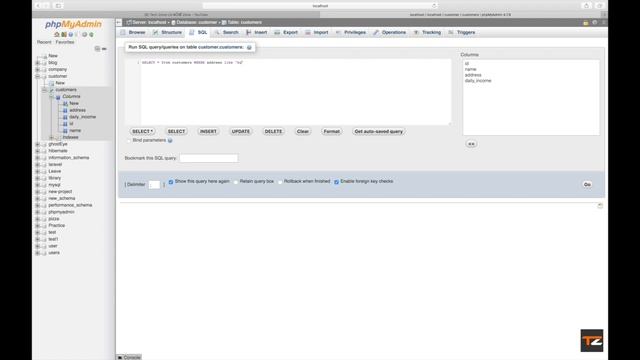Click the DELETE query template button

point(273,131)
